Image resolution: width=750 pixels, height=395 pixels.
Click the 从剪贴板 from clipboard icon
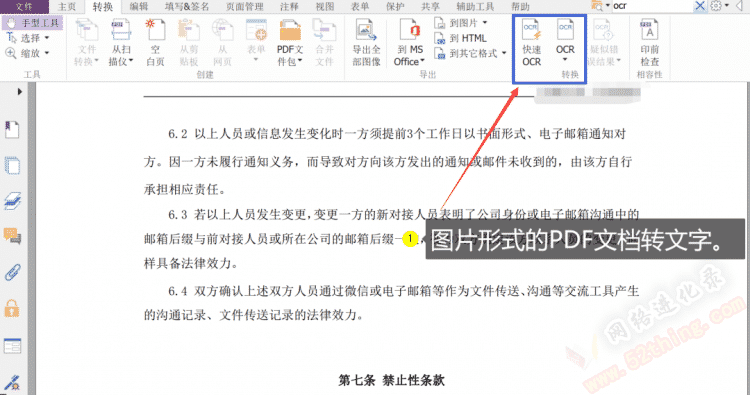tap(189, 30)
